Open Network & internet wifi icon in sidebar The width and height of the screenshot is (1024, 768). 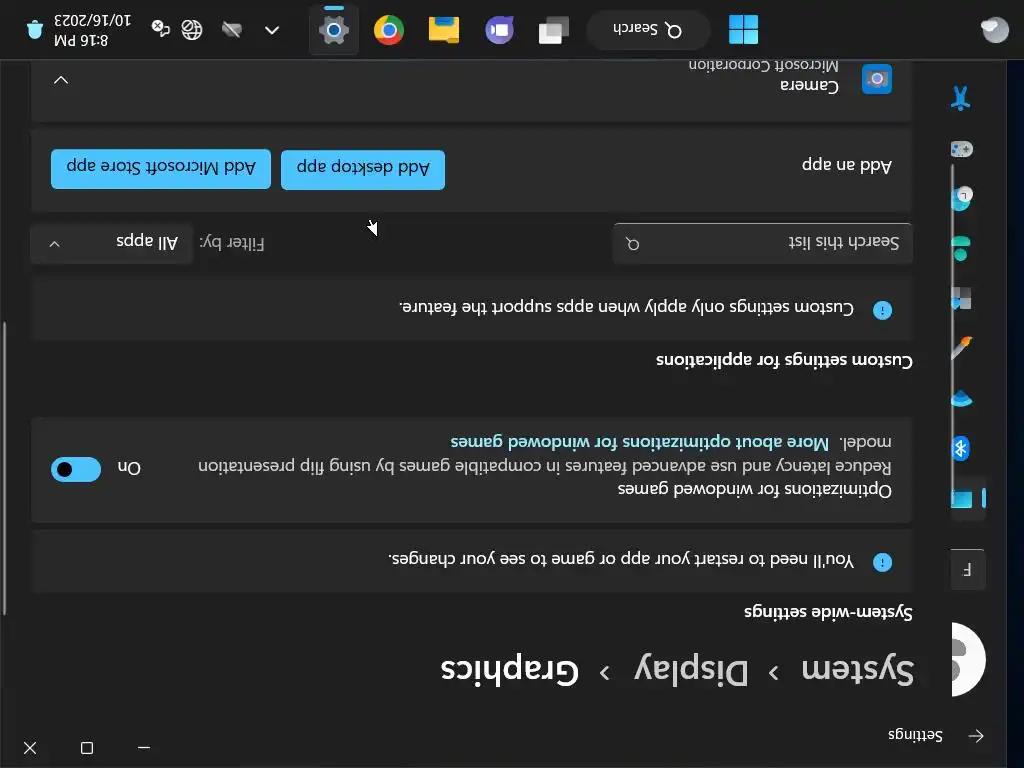click(x=961, y=398)
